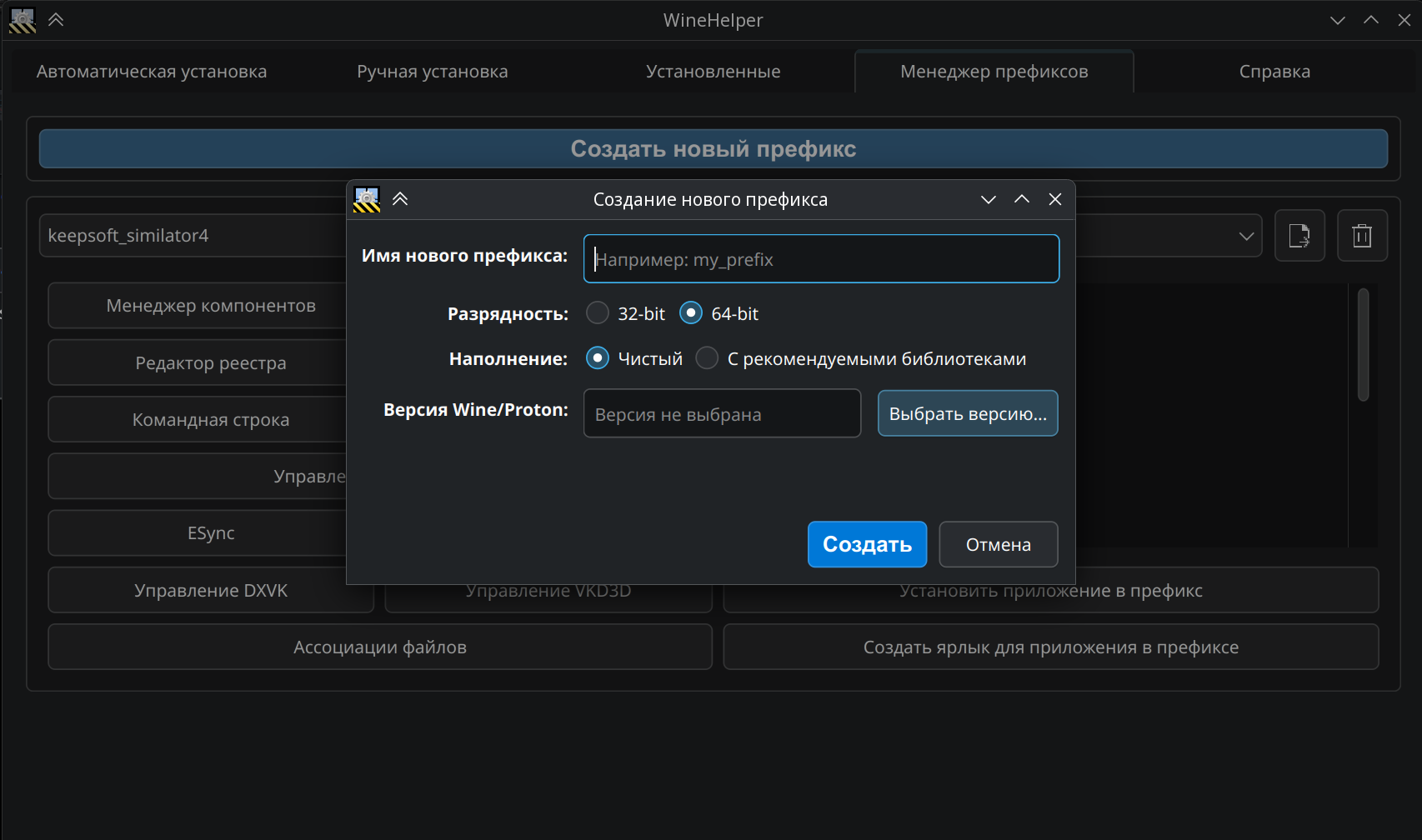Select the 64-bit architecture option
This screenshot has height=840, width=1422.
(691, 313)
